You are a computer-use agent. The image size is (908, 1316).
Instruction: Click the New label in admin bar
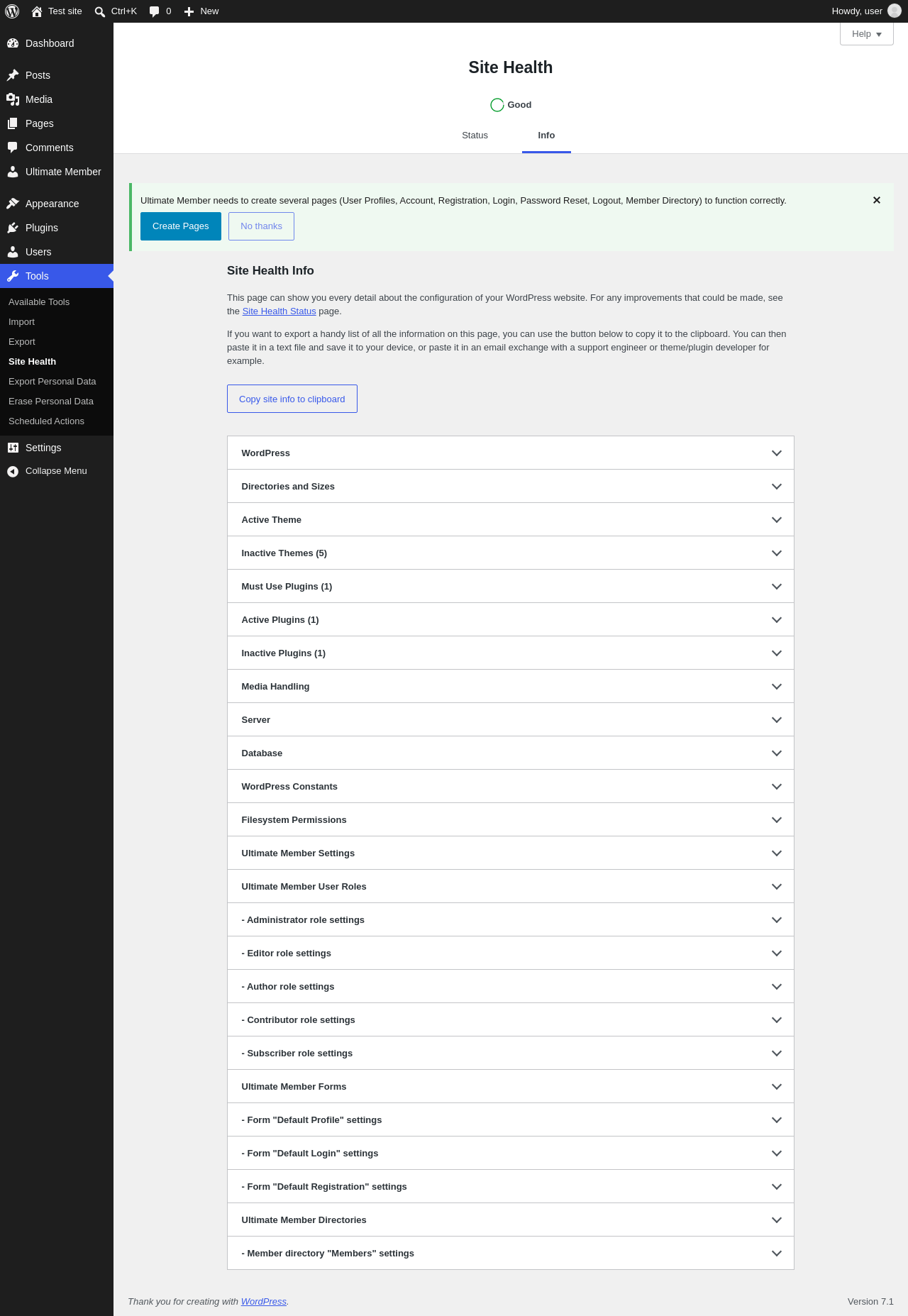tap(209, 11)
